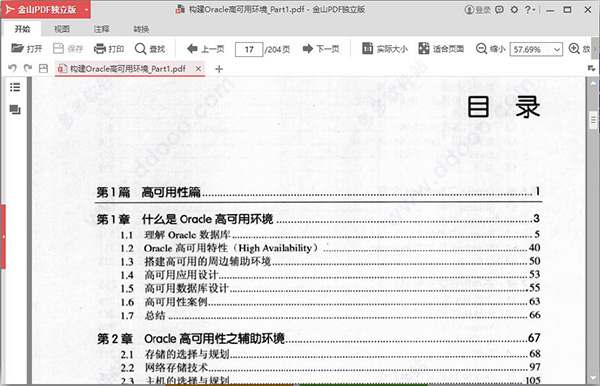The height and width of the screenshot is (386, 600).
Task: Open the settings gear icon
Action: 514,10
